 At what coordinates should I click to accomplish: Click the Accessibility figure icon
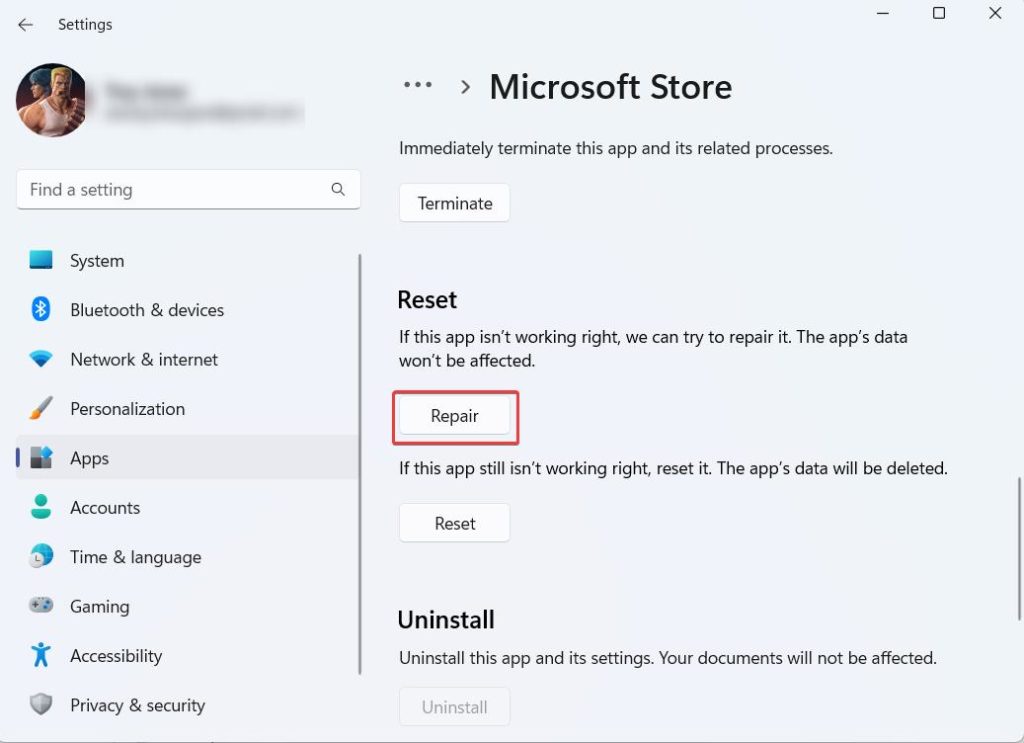41,656
